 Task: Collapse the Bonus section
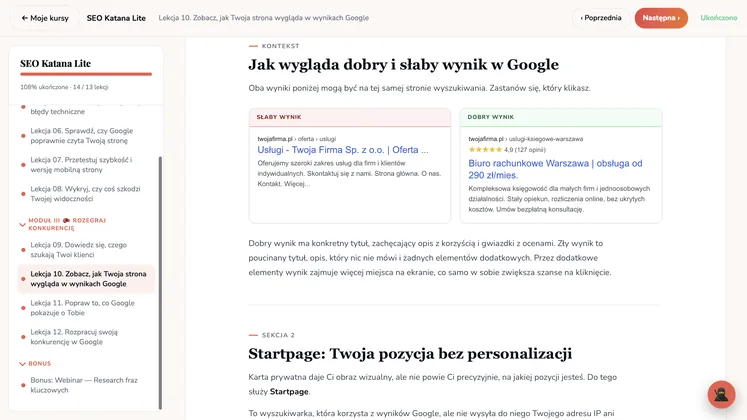[x=22, y=364]
